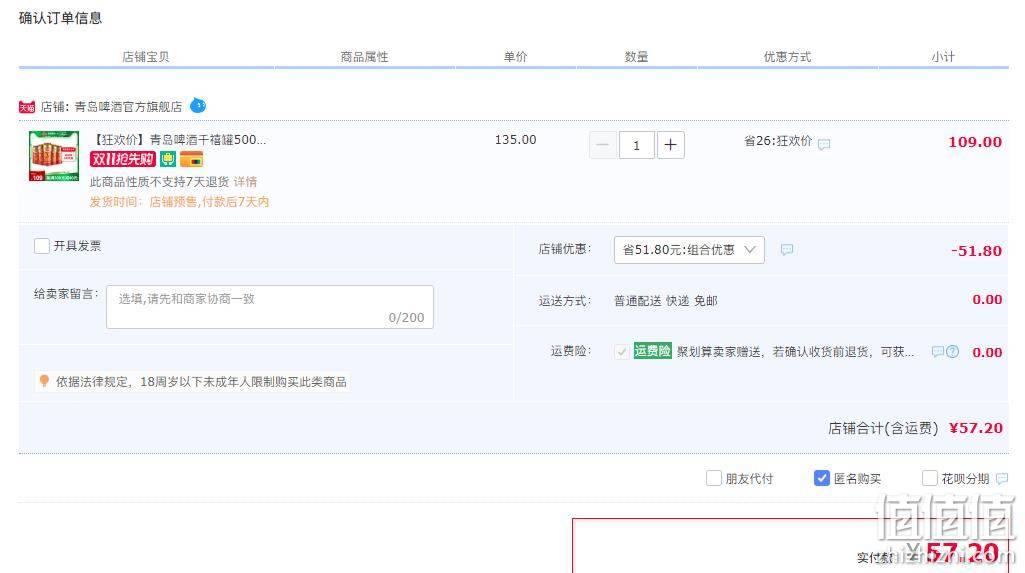Click the 给卖家留言 message text box
This screenshot has width=1025, height=573.
coord(270,306)
